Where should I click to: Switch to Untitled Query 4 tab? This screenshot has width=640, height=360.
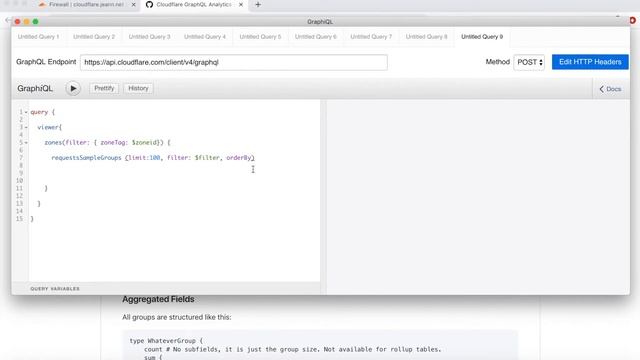[x=205, y=37]
